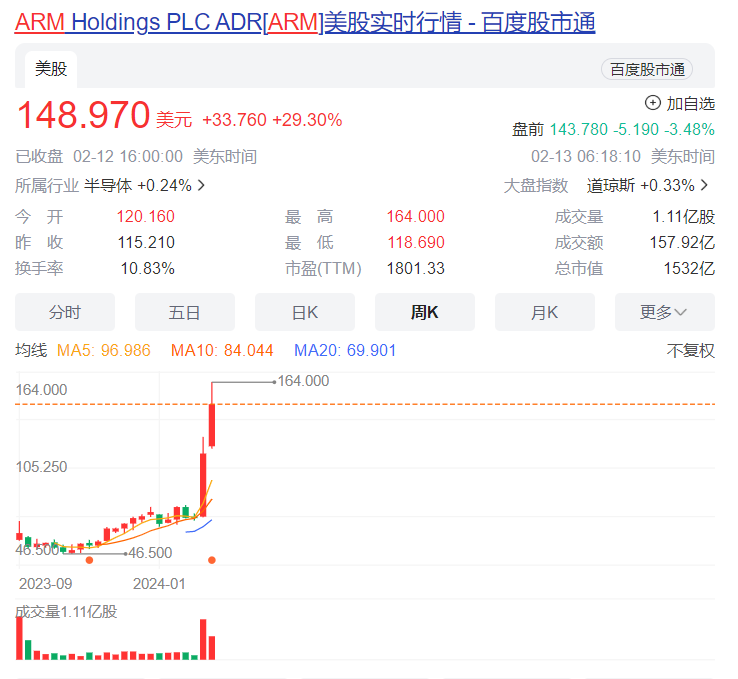Click the 成交量1.11亿股 volume chart label
The width and height of the screenshot is (738, 679).
point(66,612)
